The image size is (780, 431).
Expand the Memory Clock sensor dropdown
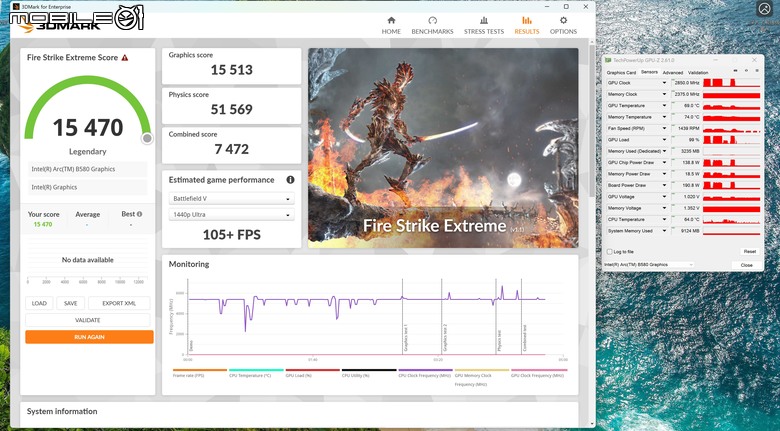click(x=664, y=94)
